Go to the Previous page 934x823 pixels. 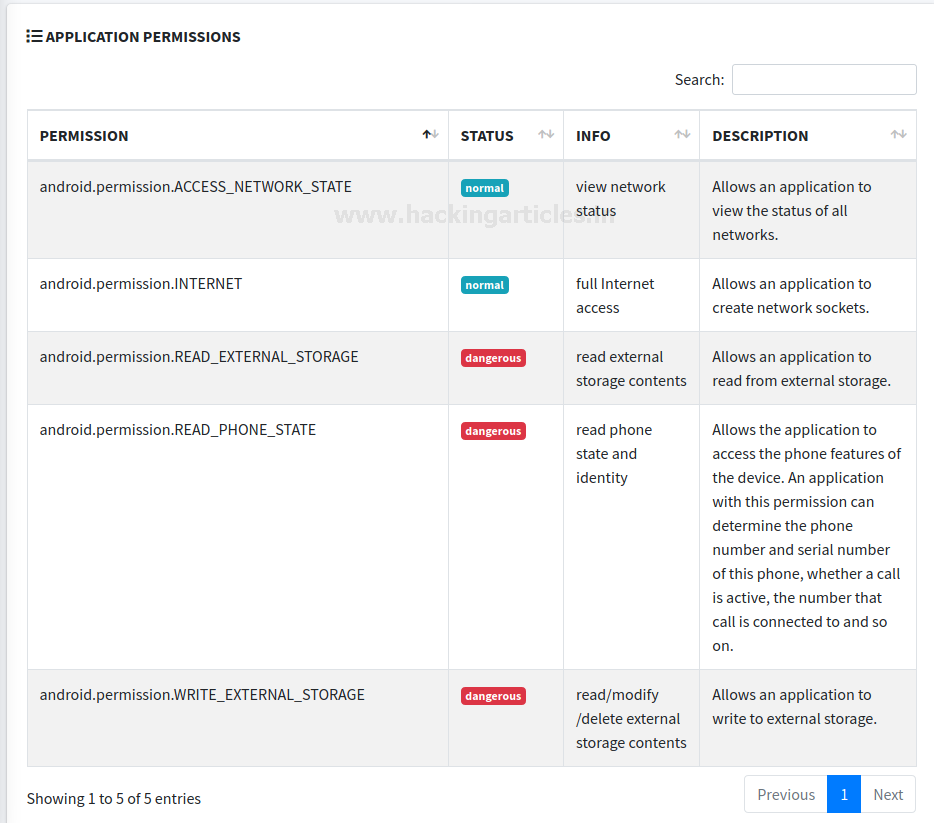(786, 795)
